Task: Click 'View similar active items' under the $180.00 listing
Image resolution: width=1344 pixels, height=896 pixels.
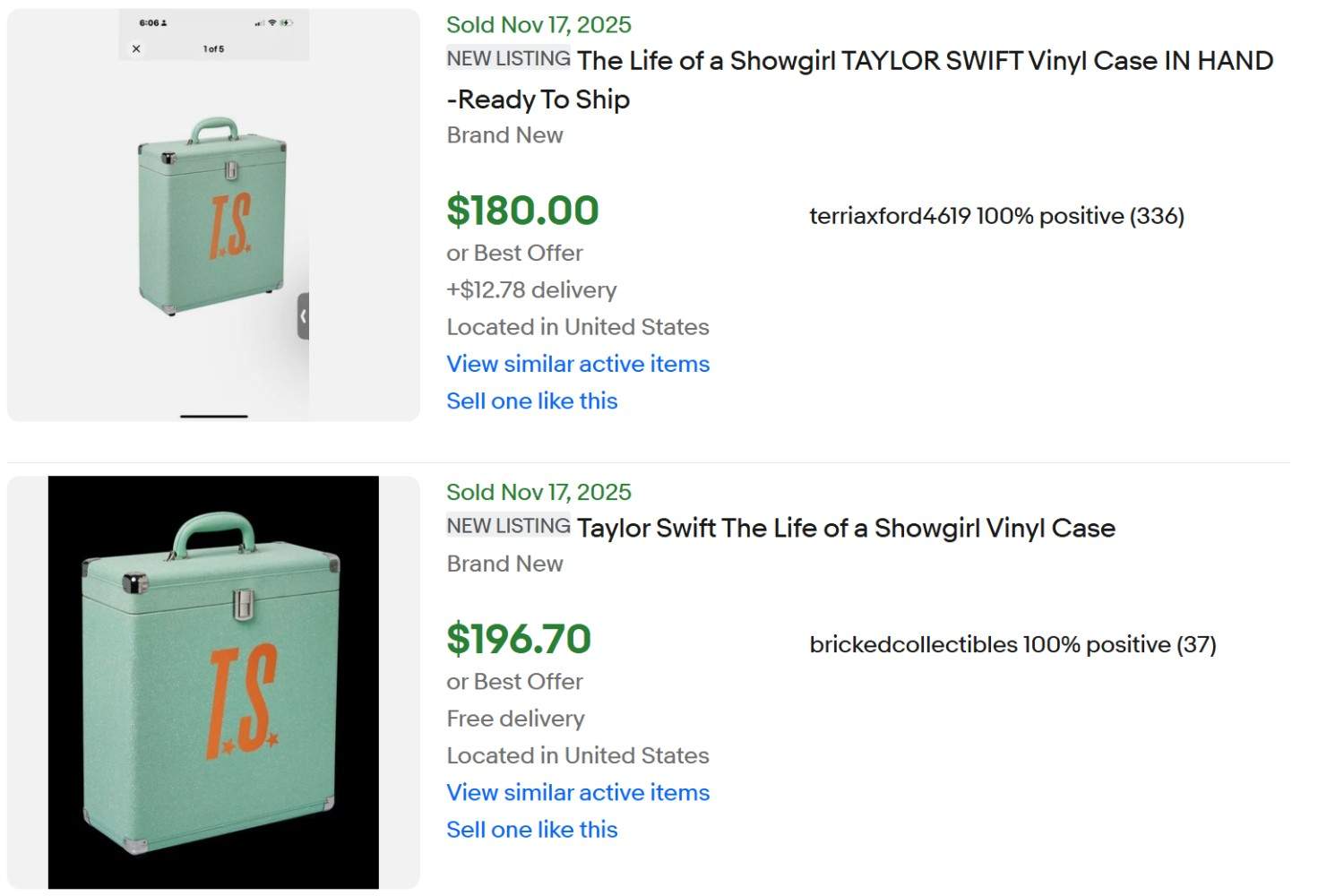Action: click(x=578, y=364)
